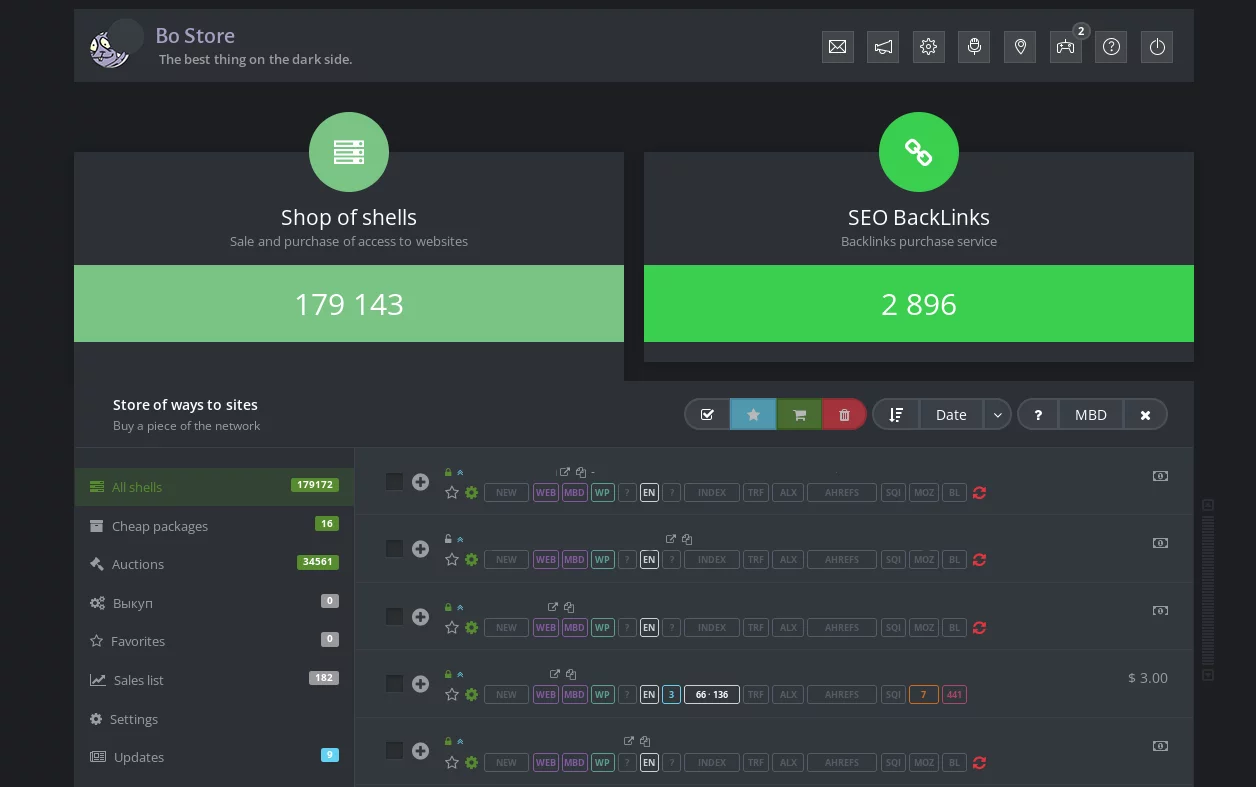Open the messages envelope icon in header

(837, 47)
